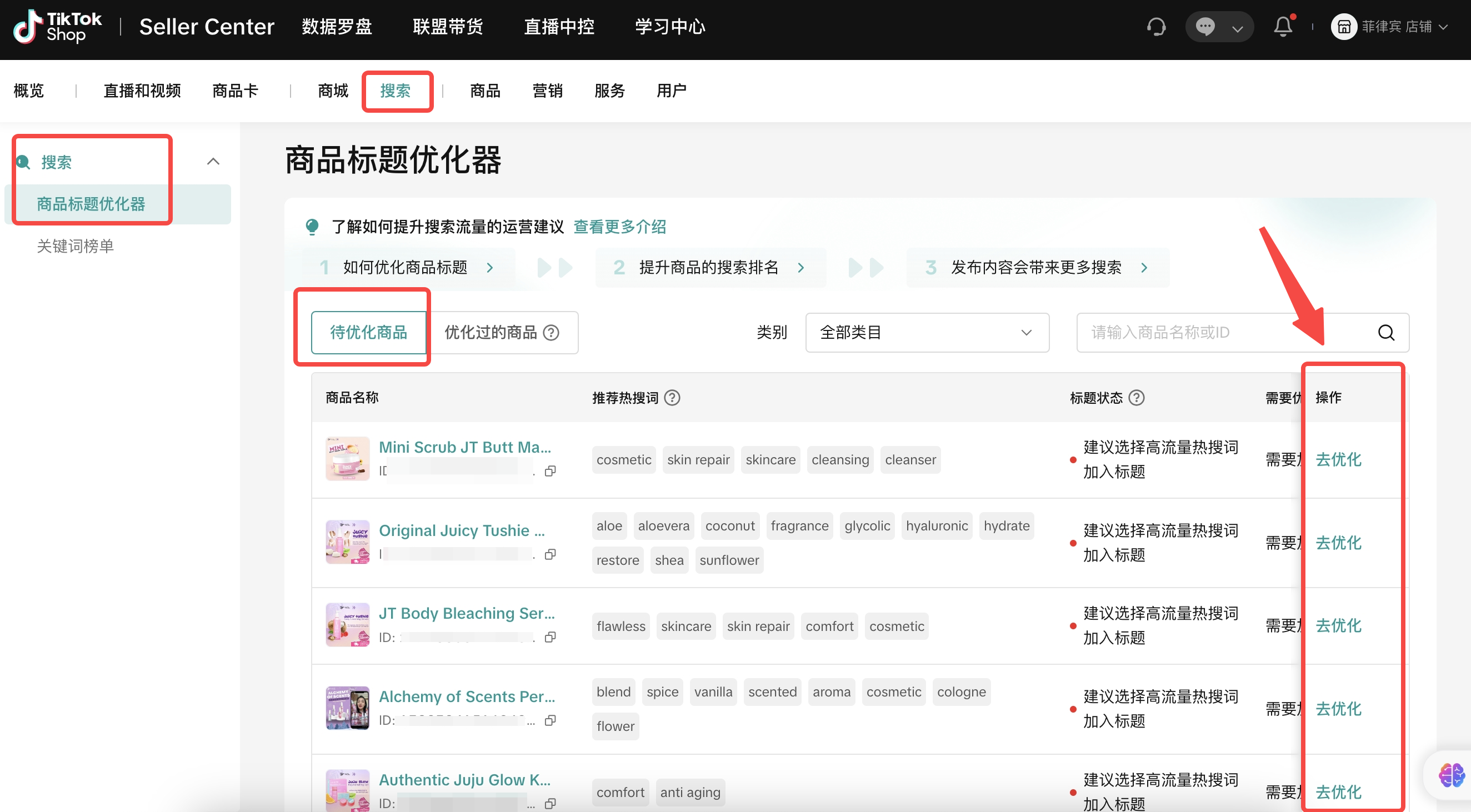Open the Alchemy of Scents product thumbnail
The height and width of the screenshot is (812, 1471).
[x=347, y=708]
